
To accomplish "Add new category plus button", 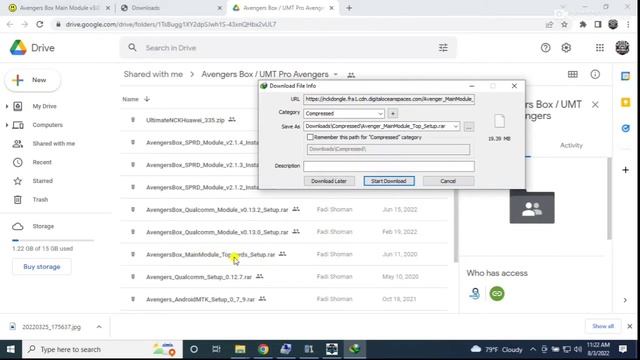I will [x=393, y=113].
